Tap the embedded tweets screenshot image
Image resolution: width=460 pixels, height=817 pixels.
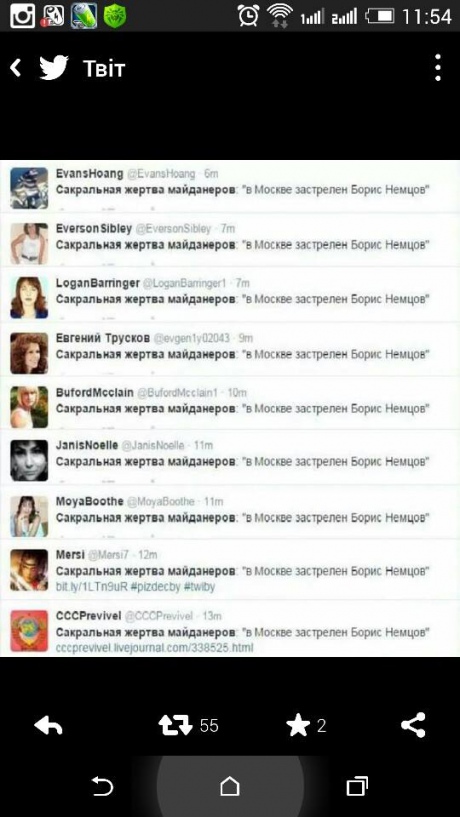tap(230, 408)
